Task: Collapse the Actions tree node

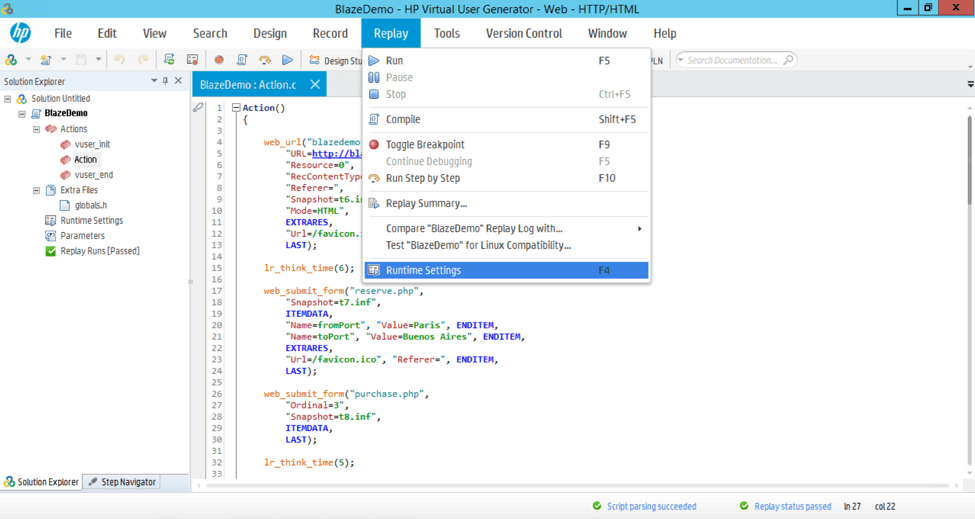Action: 37,129
